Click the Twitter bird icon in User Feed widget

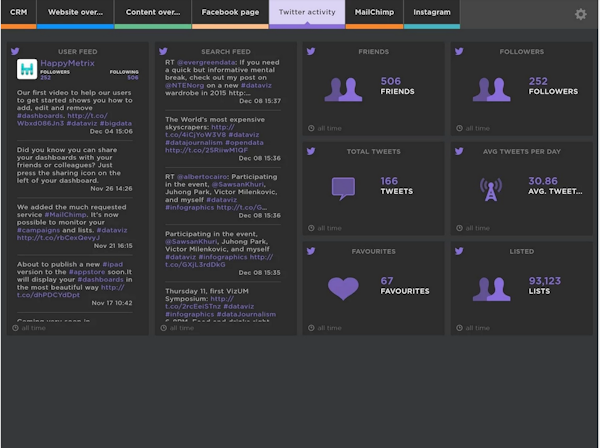click(15, 51)
